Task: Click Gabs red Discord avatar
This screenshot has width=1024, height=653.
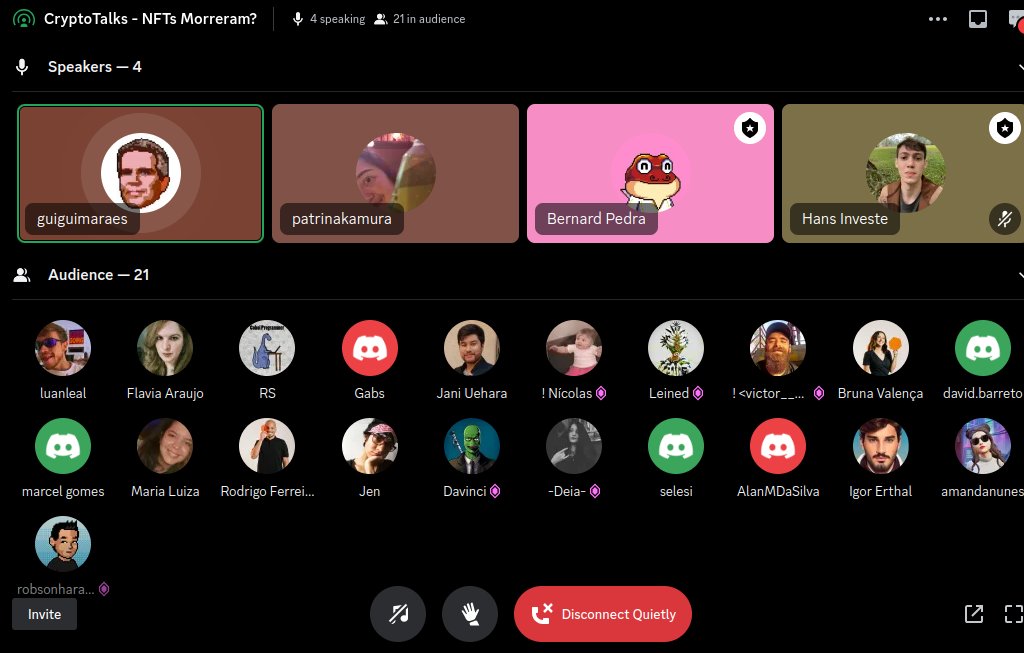Action: pos(370,348)
